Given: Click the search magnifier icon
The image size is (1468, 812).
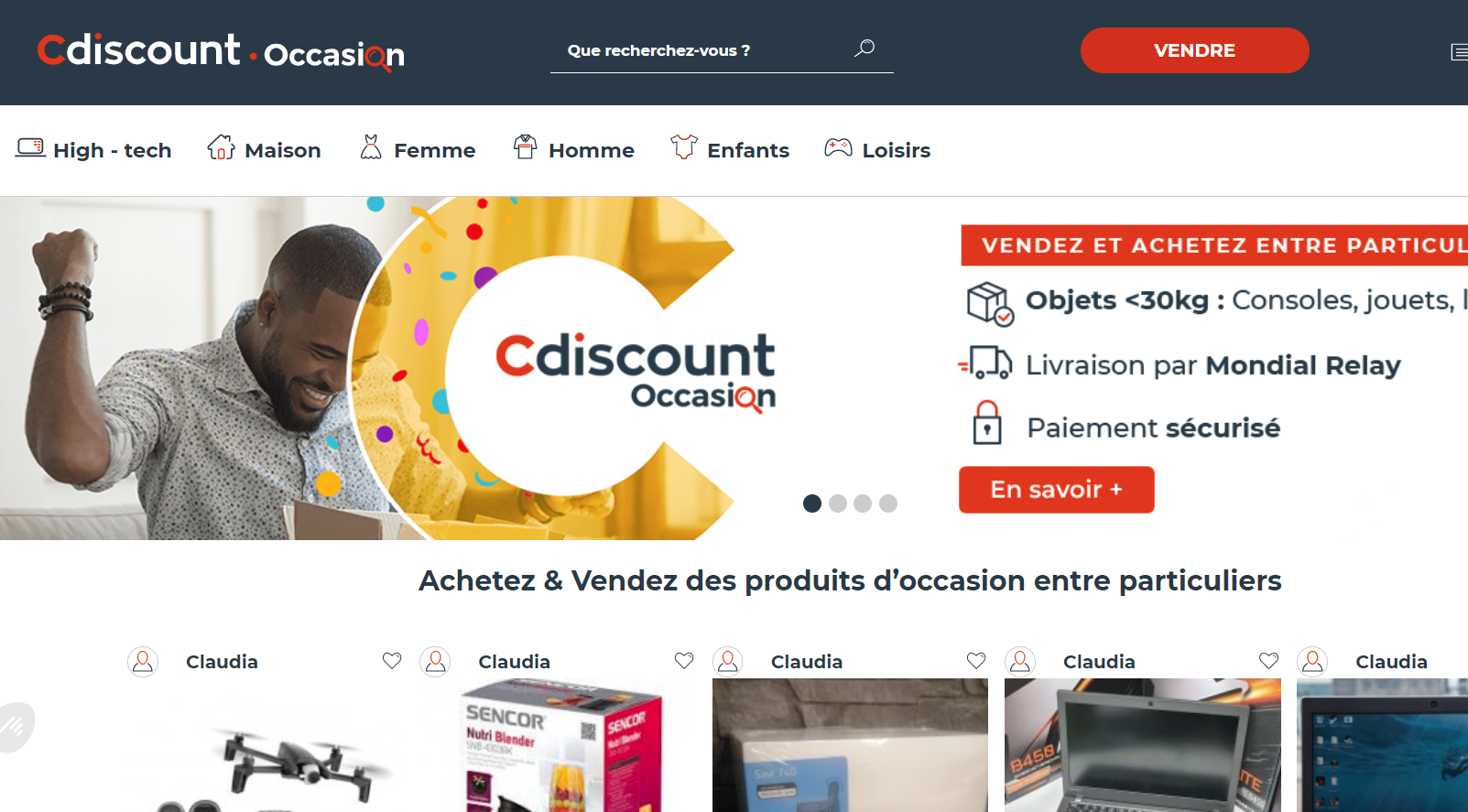Looking at the screenshot, I should point(864,49).
